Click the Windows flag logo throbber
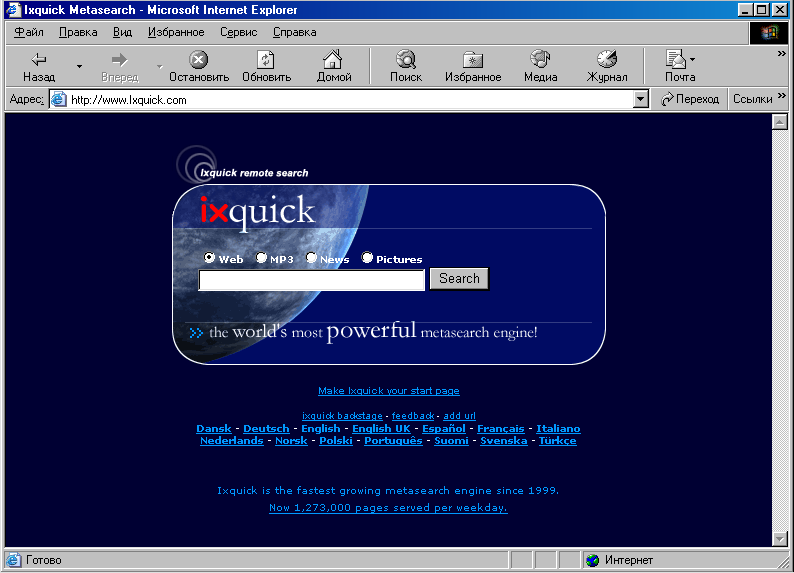This screenshot has width=794, height=573. pos(769,33)
